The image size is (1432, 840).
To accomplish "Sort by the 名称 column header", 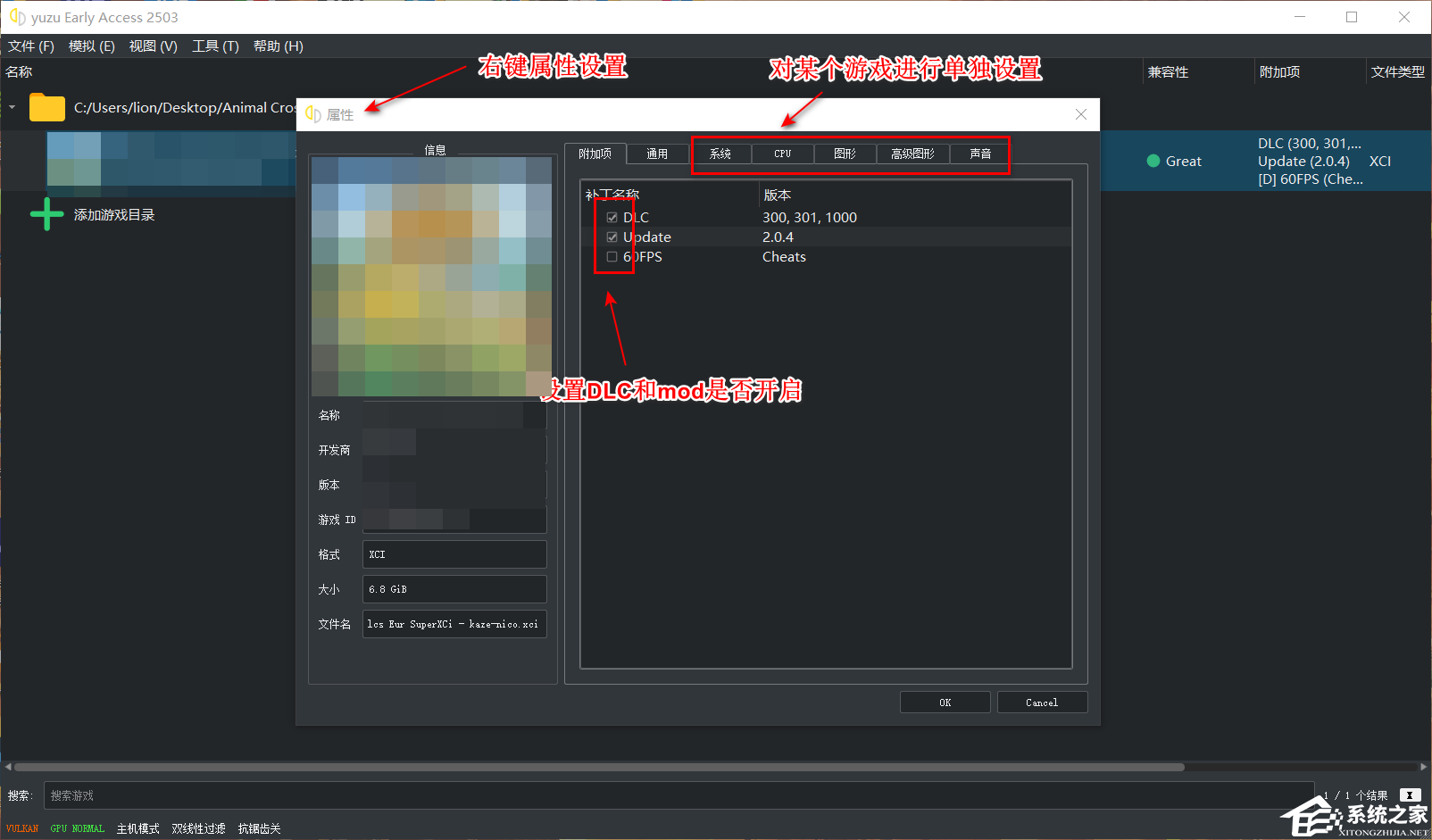I will (x=20, y=72).
